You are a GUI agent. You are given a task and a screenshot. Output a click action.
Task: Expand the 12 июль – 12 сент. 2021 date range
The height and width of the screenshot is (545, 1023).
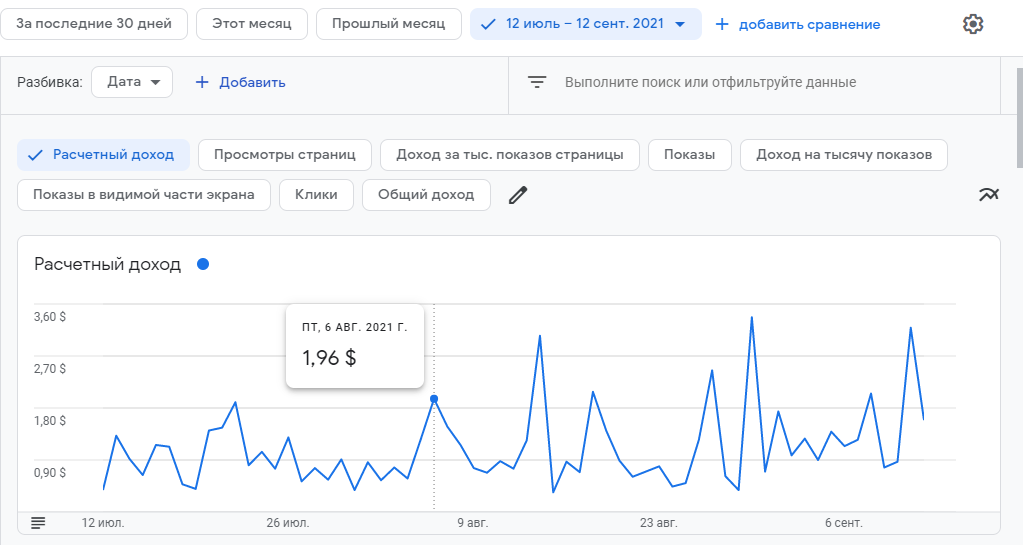585,24
